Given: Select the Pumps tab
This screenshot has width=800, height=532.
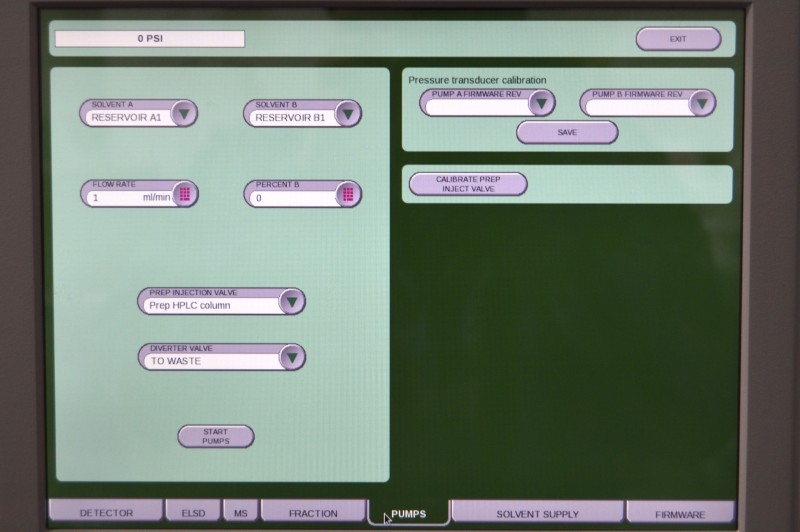Looking at the screenshot, I should coord(408,514).
